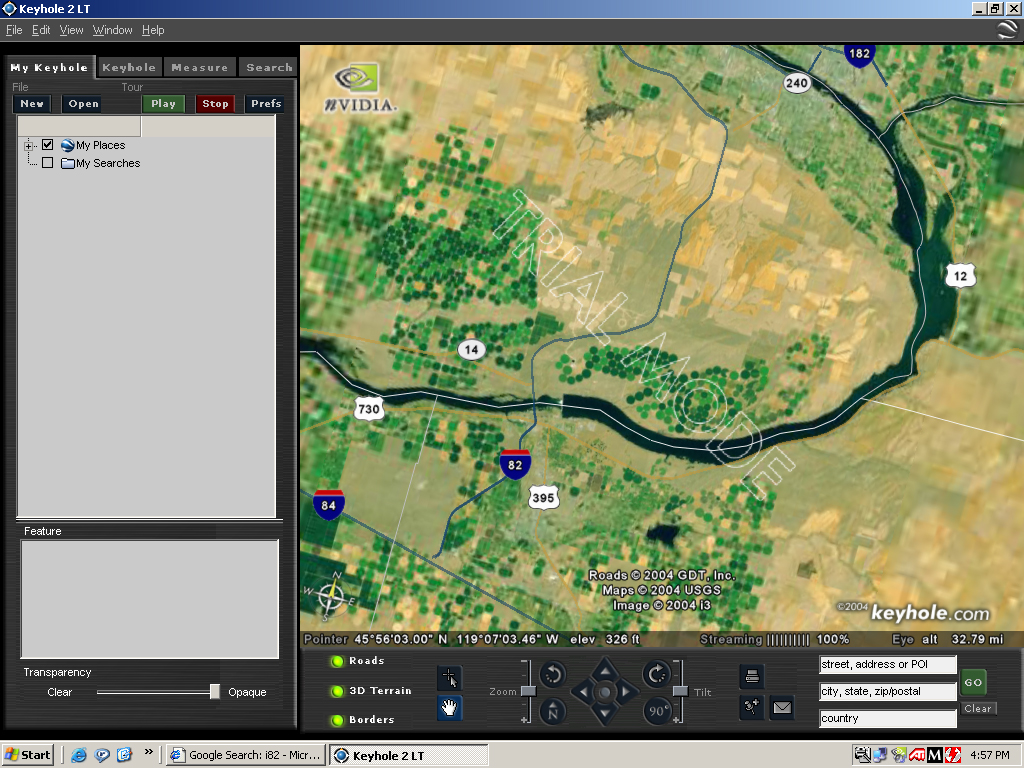The height and width of the screenshot is (768, 1024).
Task: Click the Start button
Action: pos(27,755)
